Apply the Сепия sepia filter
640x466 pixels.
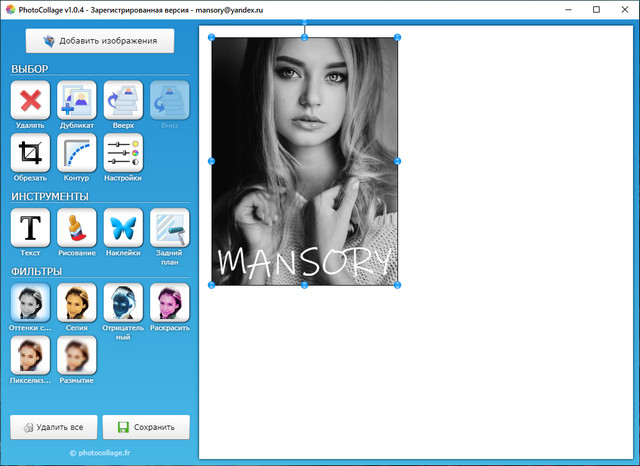point(77,302)
